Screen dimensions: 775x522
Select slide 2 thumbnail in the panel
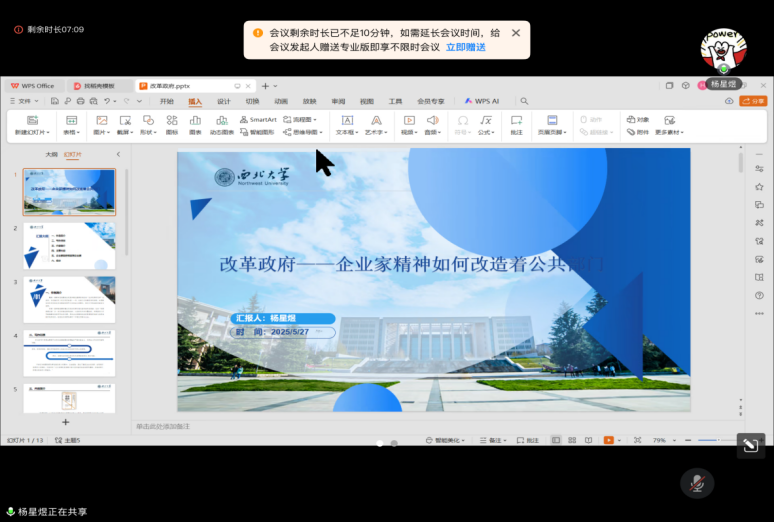69,245
